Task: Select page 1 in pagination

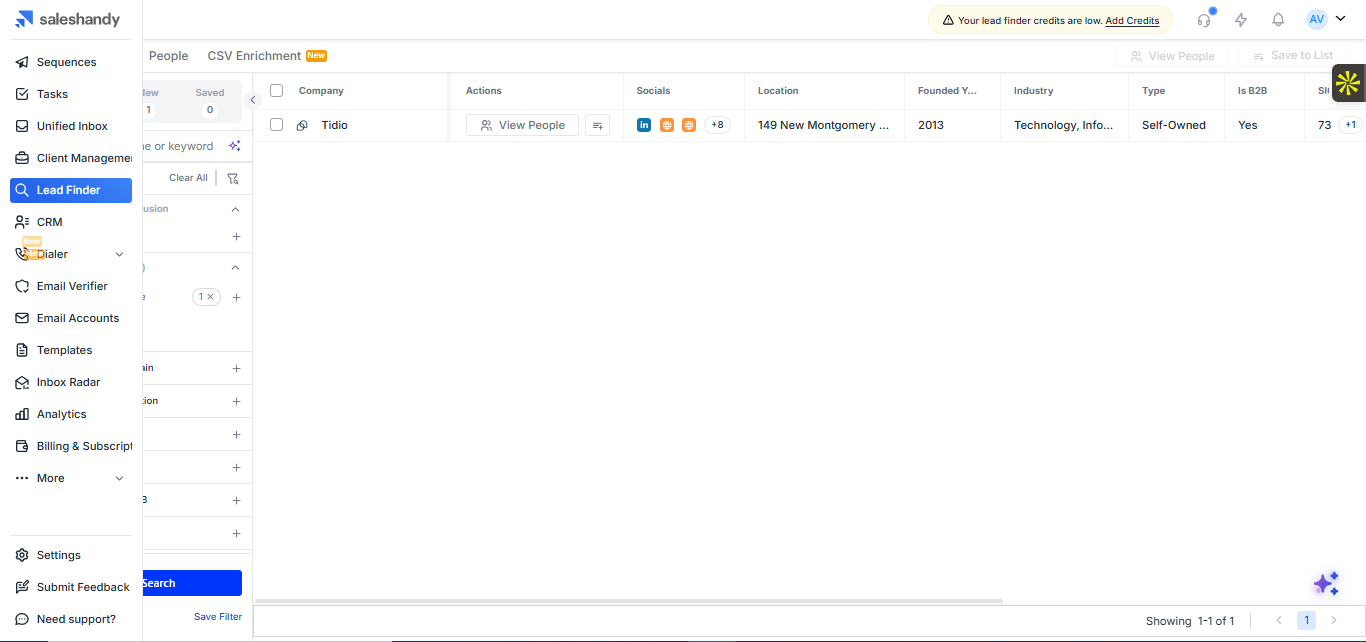Action: 1306,621
